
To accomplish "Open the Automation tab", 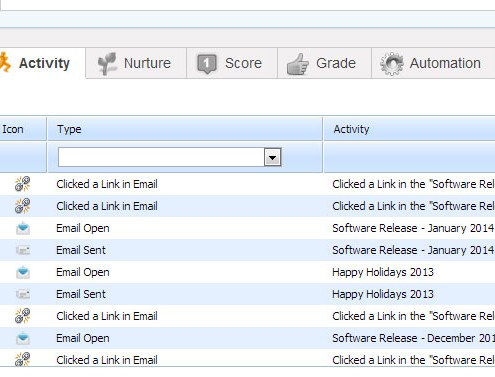I will pyautogui.click(x=433, y=63).
